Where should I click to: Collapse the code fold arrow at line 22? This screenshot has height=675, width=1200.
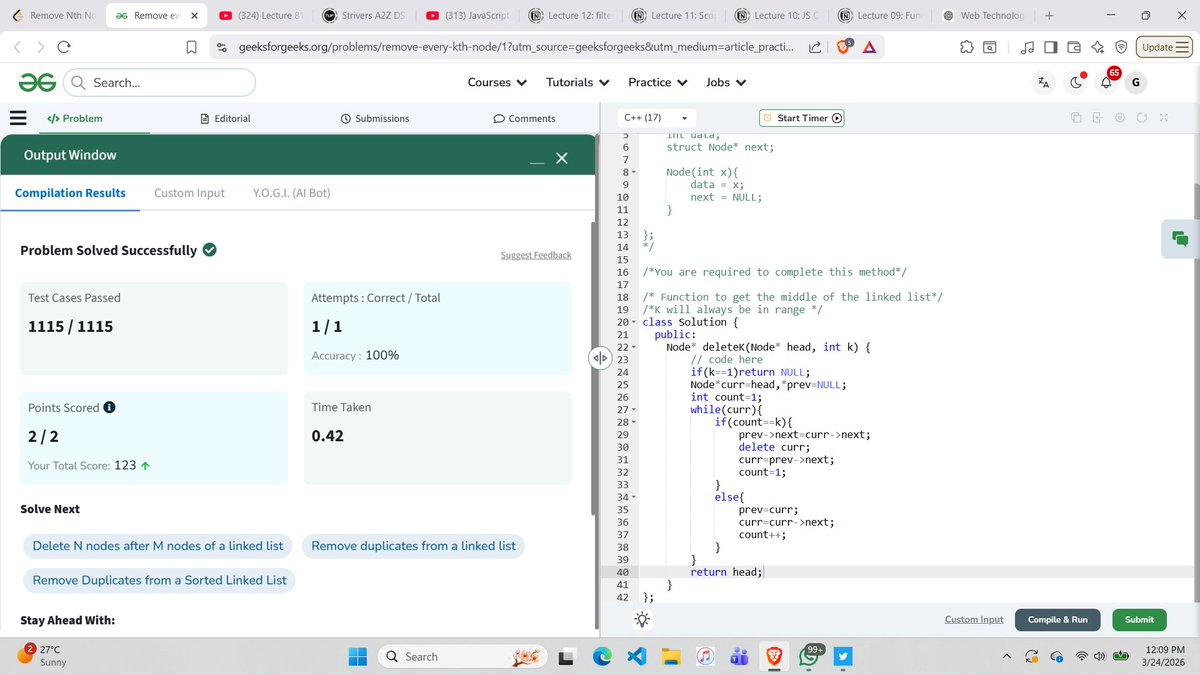tap(633, 347)
